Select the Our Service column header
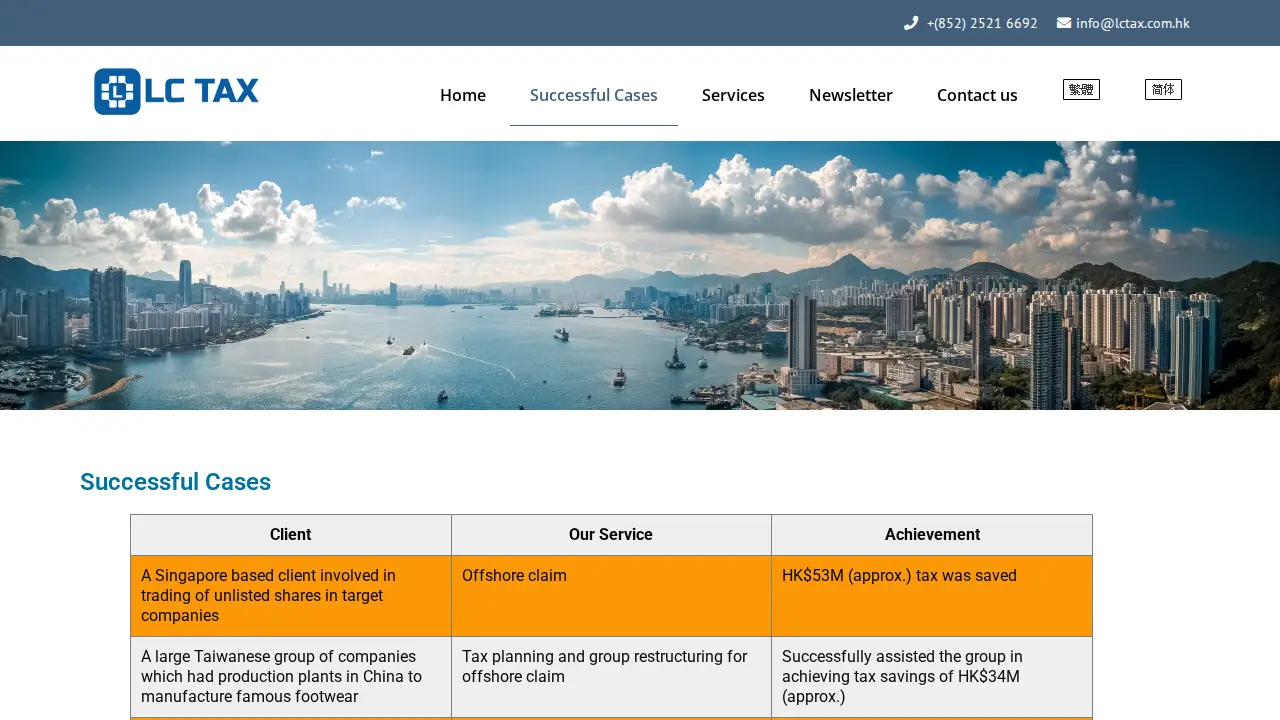 click(x=611, y=535)
